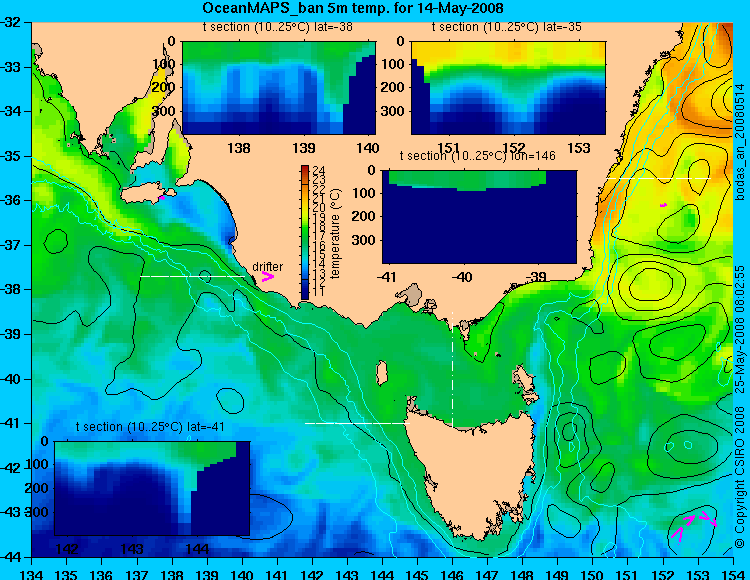Select the lat=-41 temperature section inset plot
The image size is (750, 580).
(x=152, y=488)
